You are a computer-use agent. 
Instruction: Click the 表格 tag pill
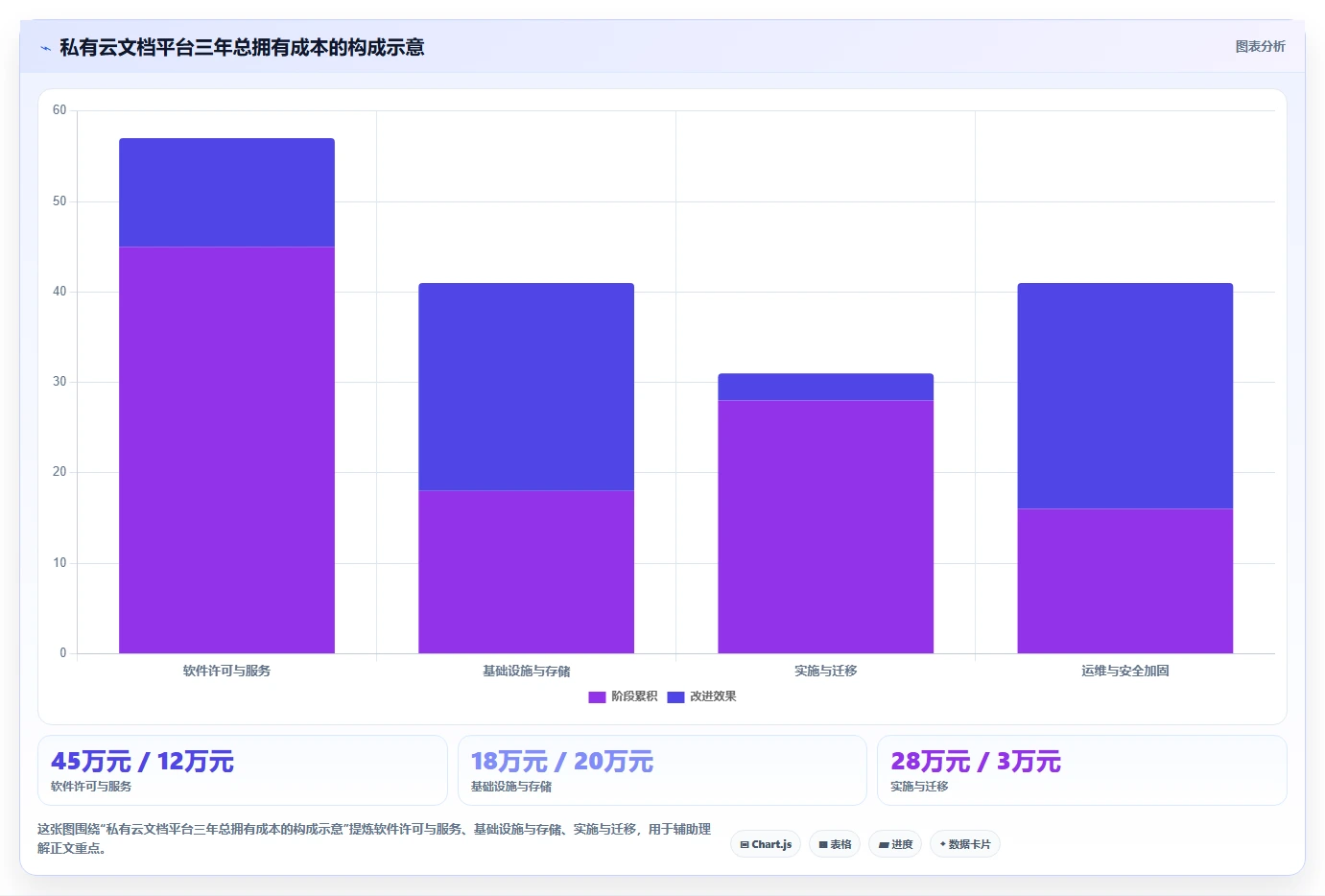point(835,844)
